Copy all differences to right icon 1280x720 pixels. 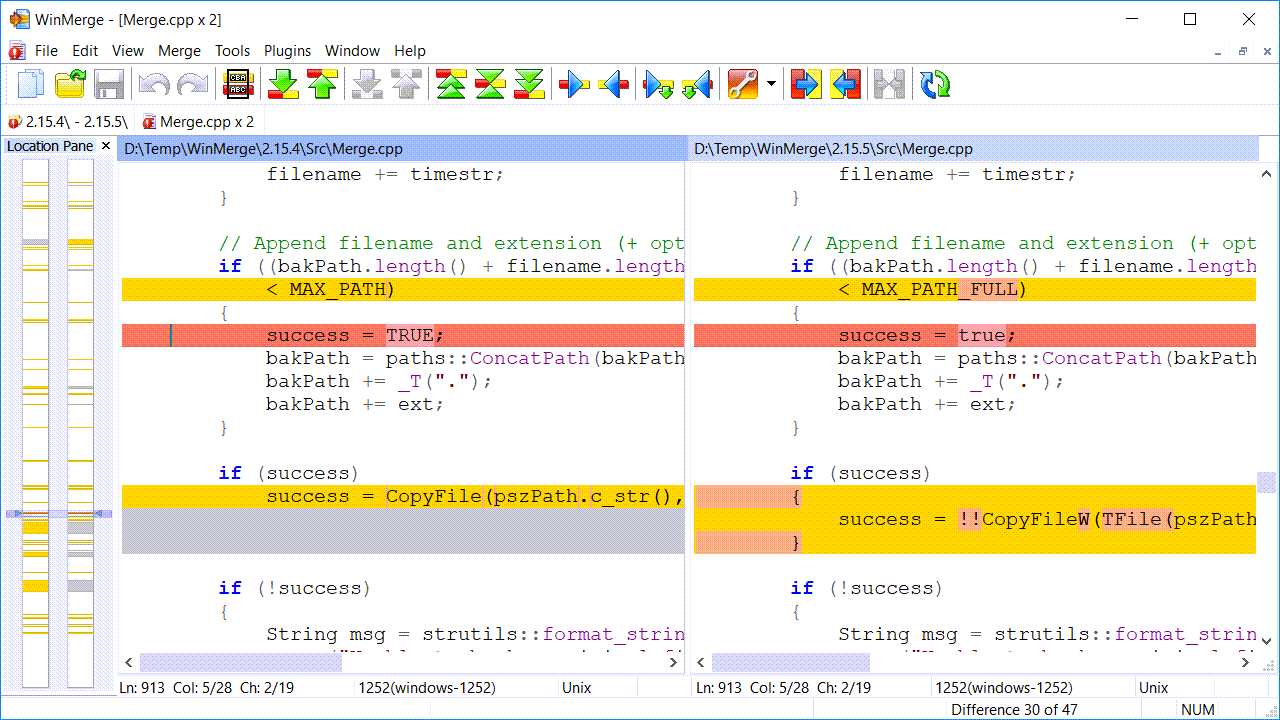point(806,84)
